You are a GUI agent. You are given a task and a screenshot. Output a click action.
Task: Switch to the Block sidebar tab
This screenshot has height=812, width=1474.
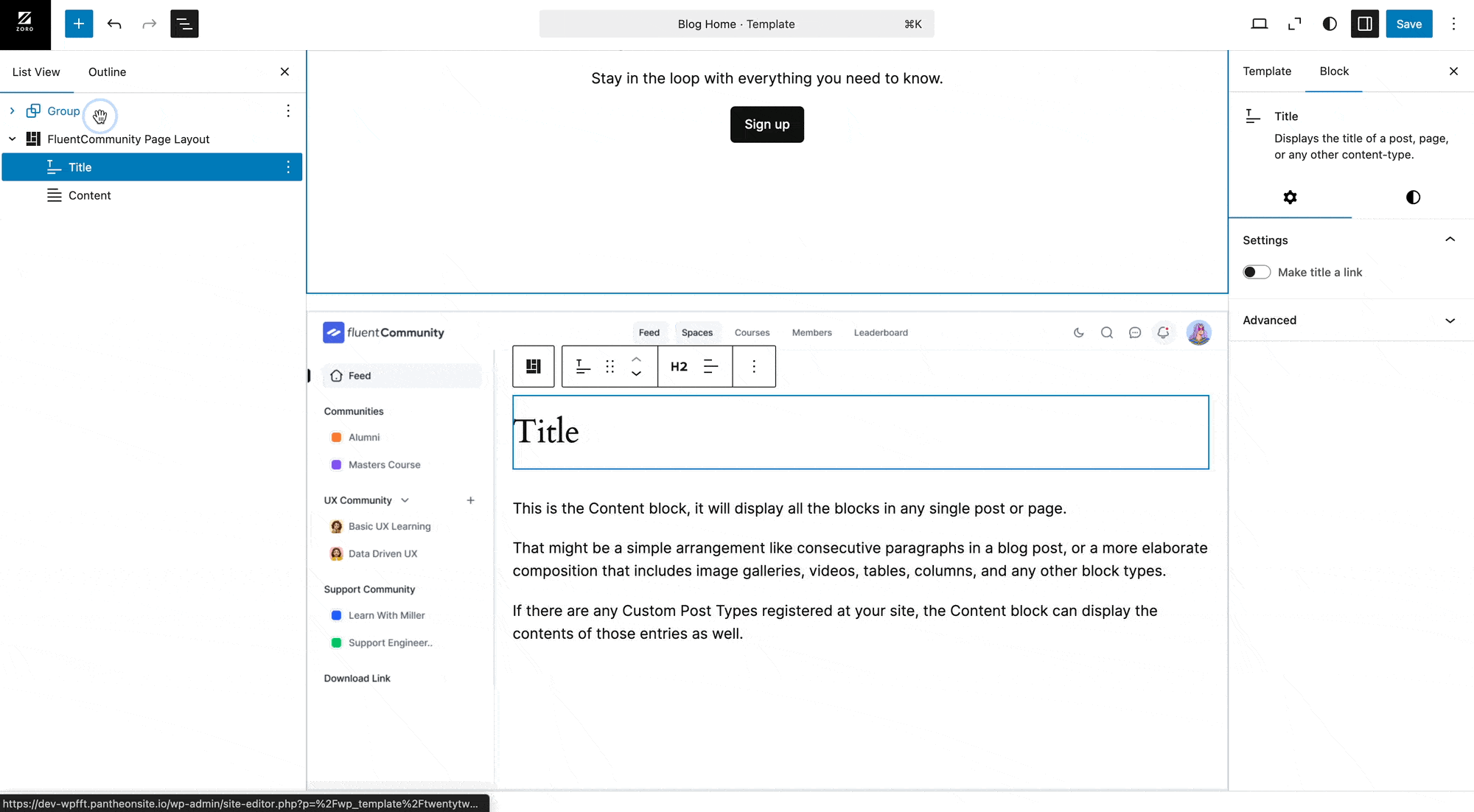click(1334, 71)
